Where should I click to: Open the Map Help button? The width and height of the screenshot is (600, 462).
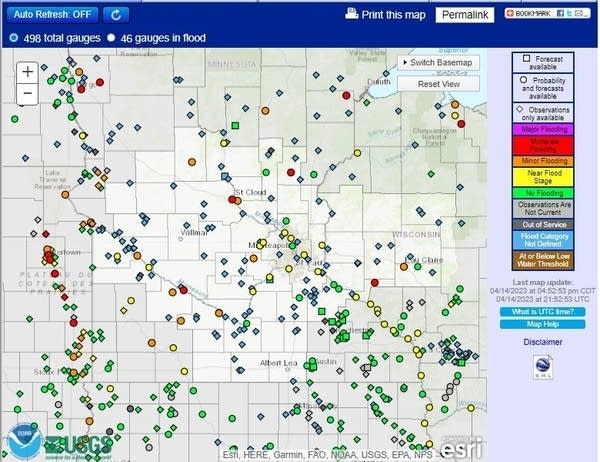pyautogui.click(x=543, y=324)
